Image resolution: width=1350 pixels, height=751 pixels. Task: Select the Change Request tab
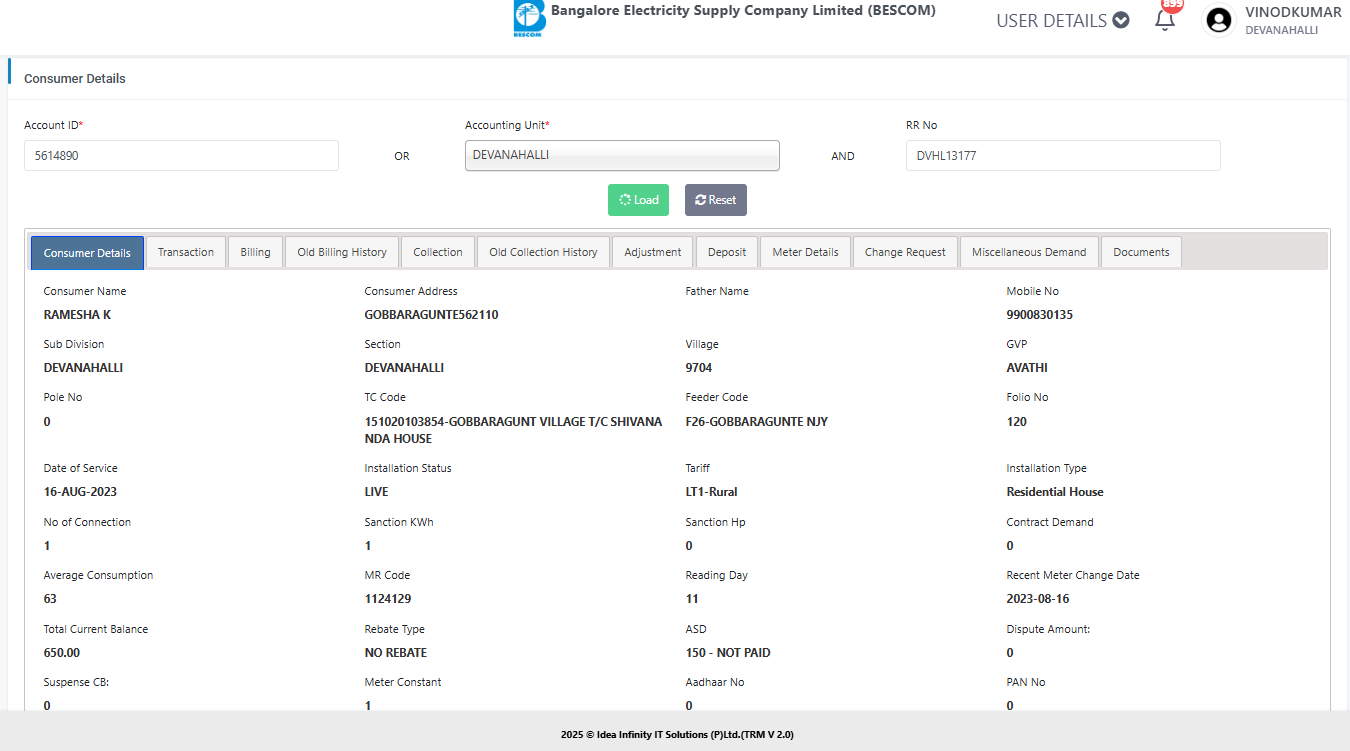[x=905, y=252]
